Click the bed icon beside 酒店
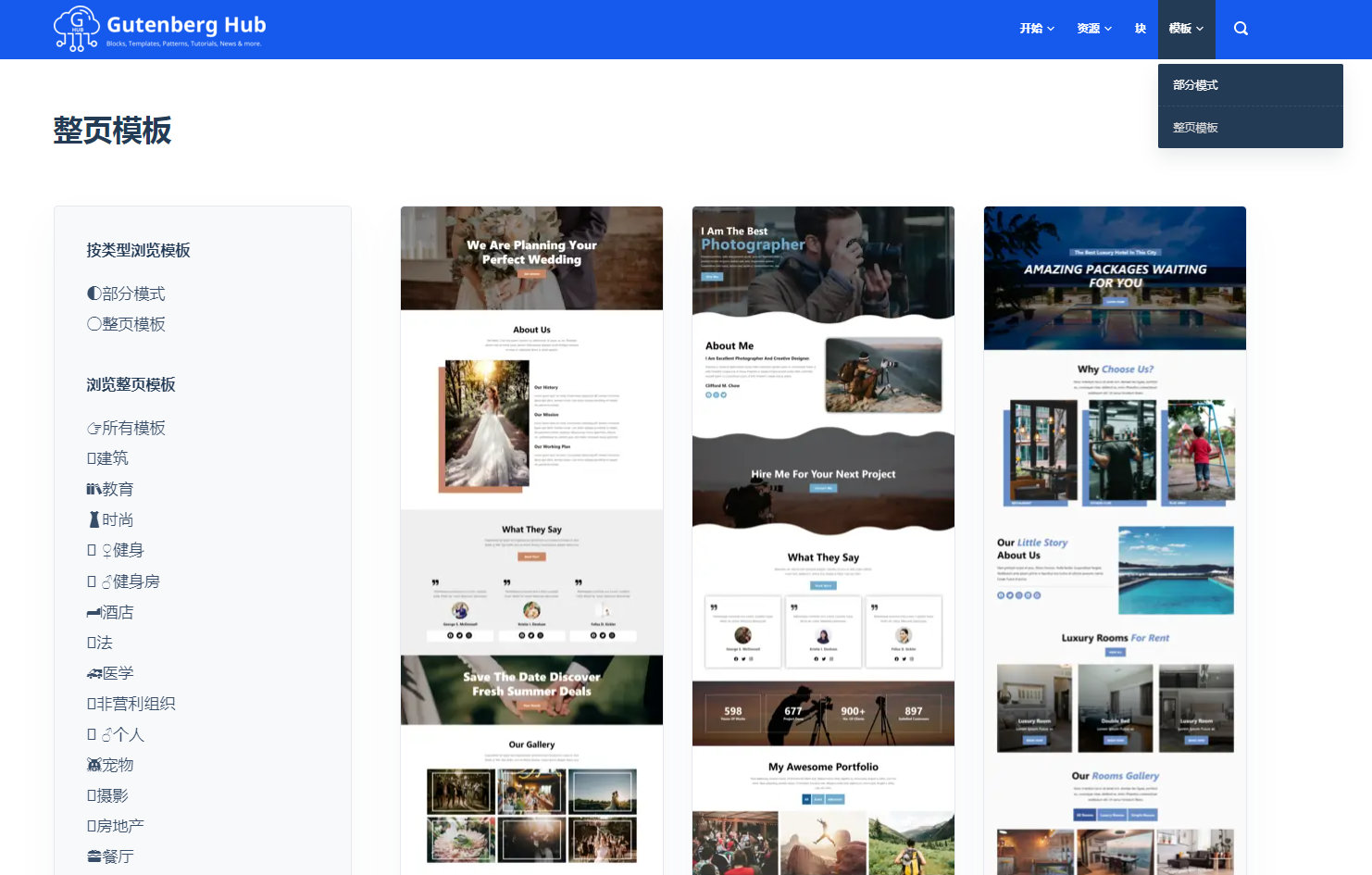Screen dimensions: 1372x875 pos(94,612)
